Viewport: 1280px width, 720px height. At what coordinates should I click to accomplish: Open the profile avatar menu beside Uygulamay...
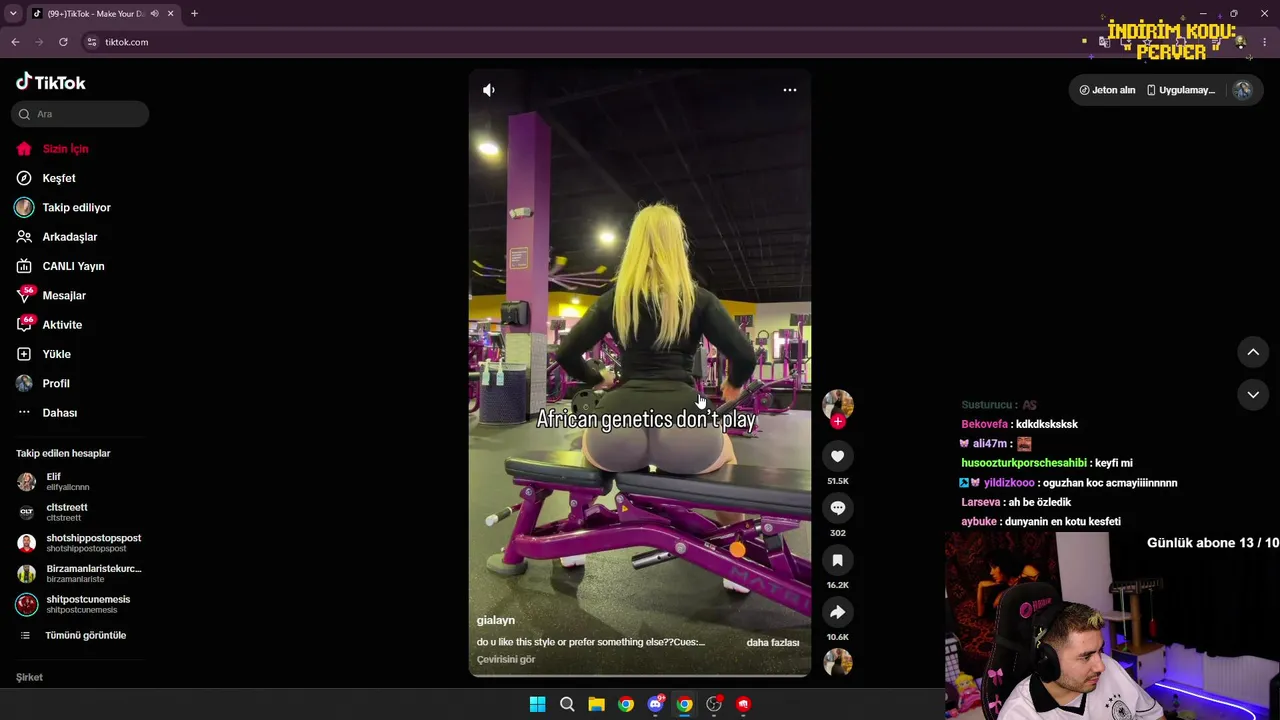pyautogui.click(x=1242, y=90)
